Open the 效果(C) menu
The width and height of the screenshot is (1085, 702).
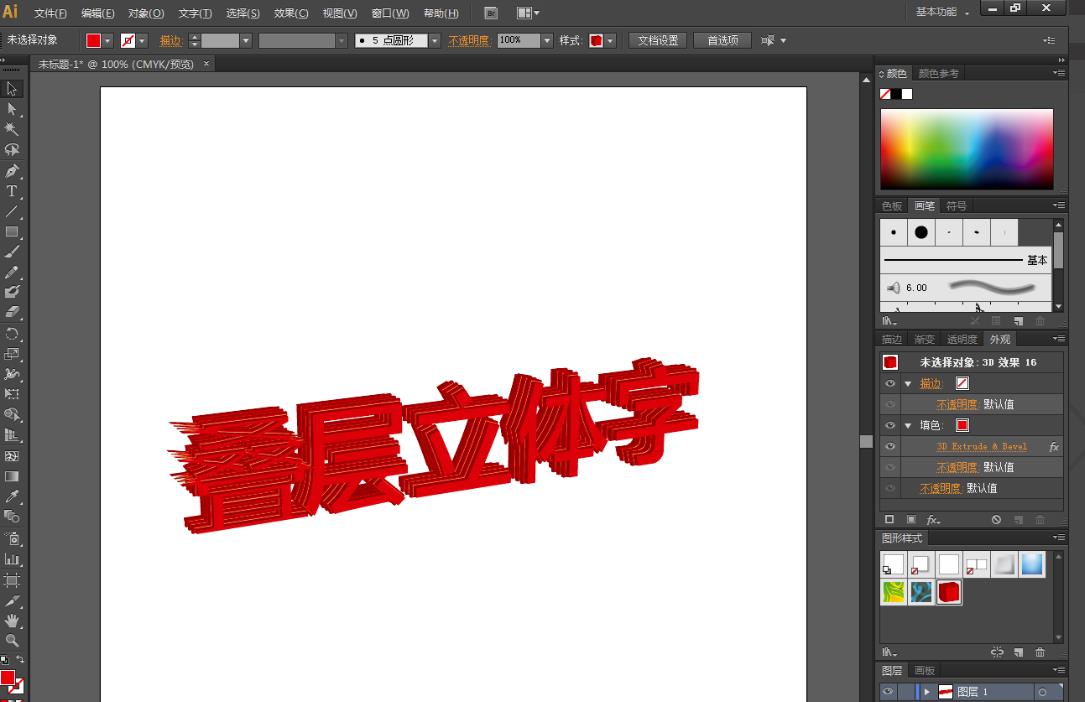tap(291, 13)
